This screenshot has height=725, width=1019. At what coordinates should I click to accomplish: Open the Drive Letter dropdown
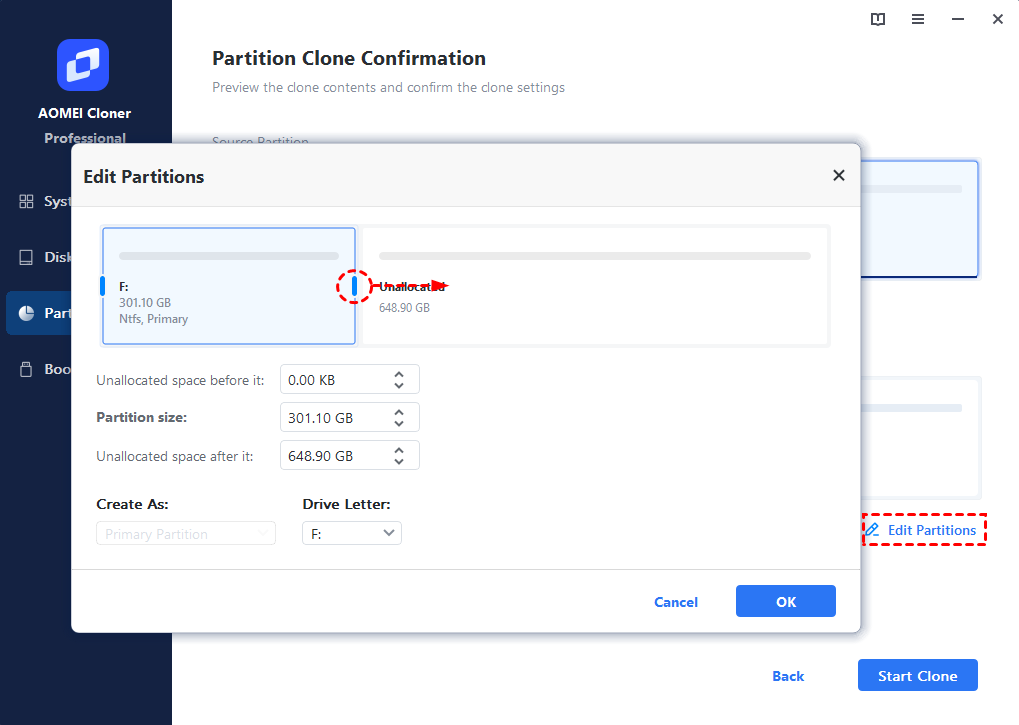click(x=352, y=533)
